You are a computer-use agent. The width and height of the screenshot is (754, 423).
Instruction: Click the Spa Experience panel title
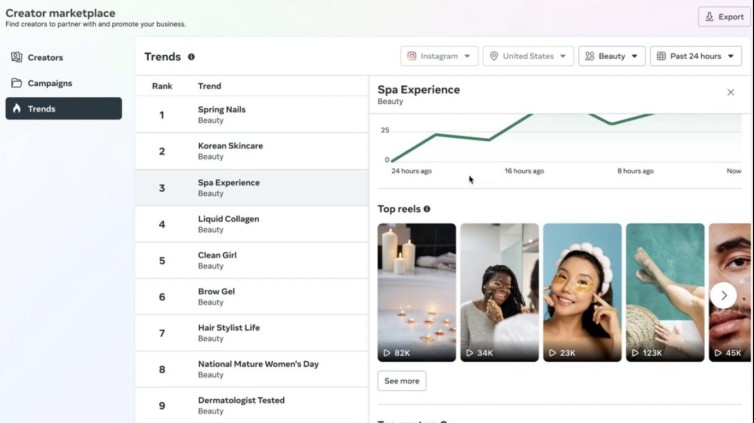point(418,90)
